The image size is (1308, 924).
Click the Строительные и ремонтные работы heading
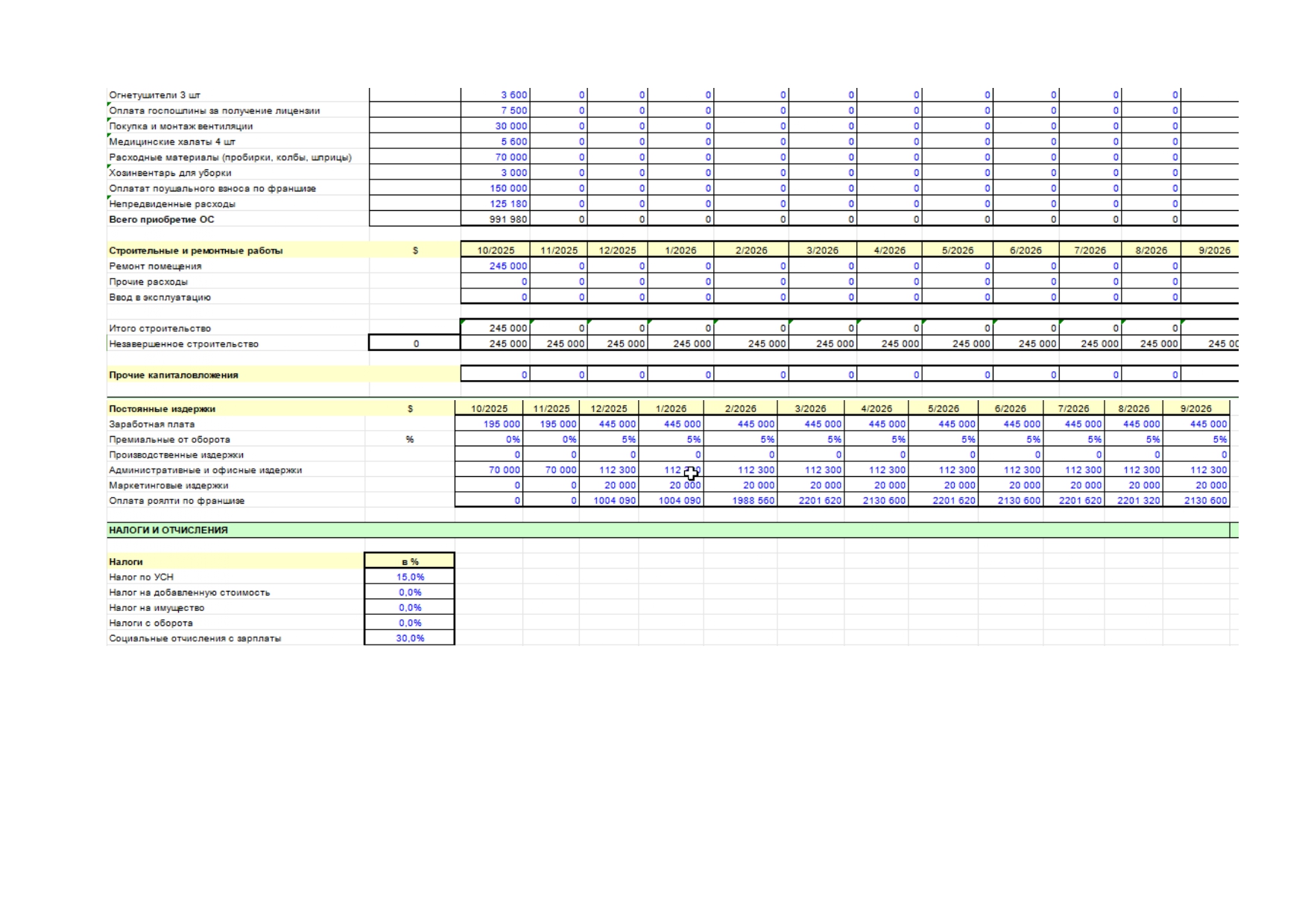(196, 250)
